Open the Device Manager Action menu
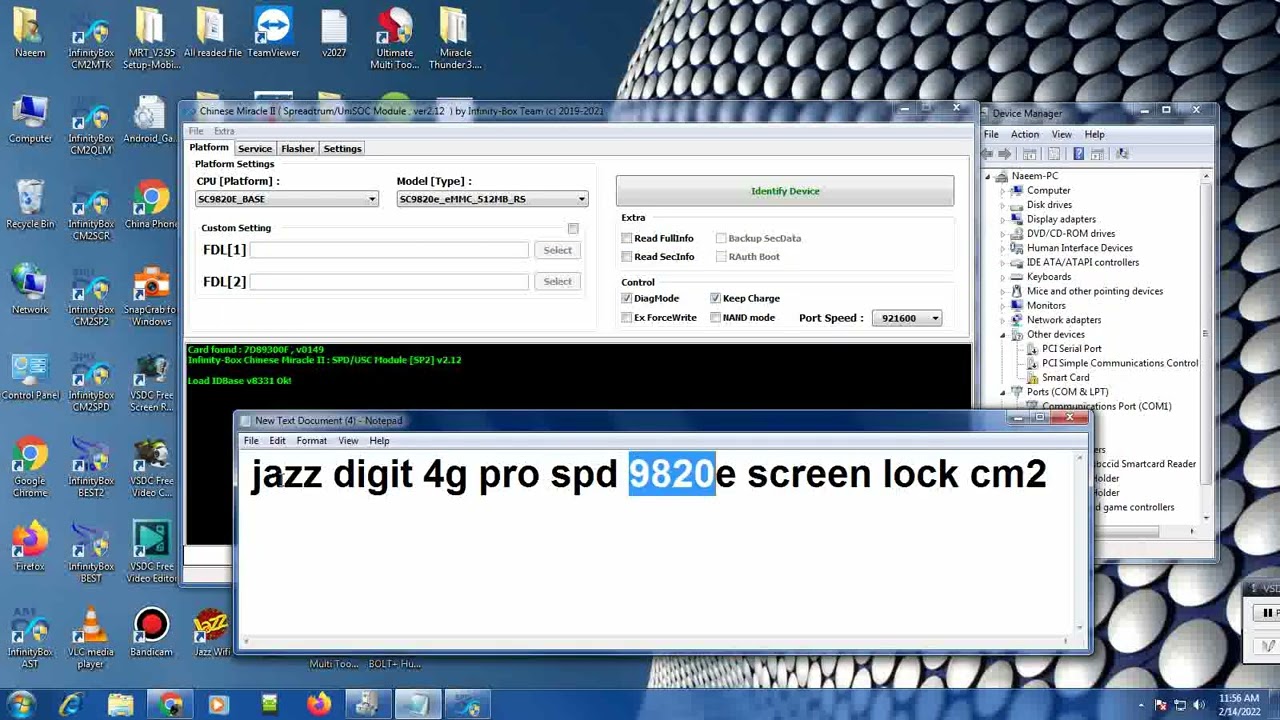The height and width of the screenshot is (720, 1280). click(x=1025, y=135)
